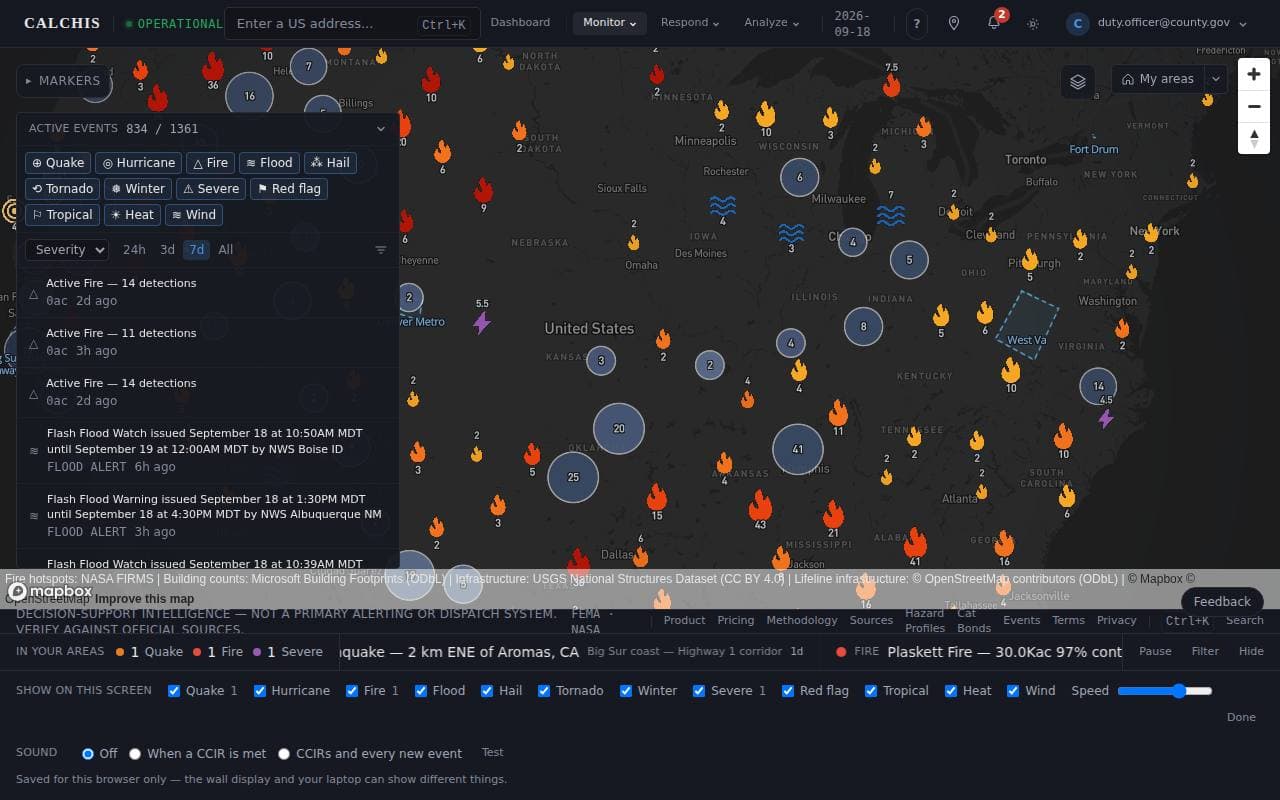Toggle the theme brightness icon
The width and height of the screenshot is (1280, 800).
[1033, 23]
